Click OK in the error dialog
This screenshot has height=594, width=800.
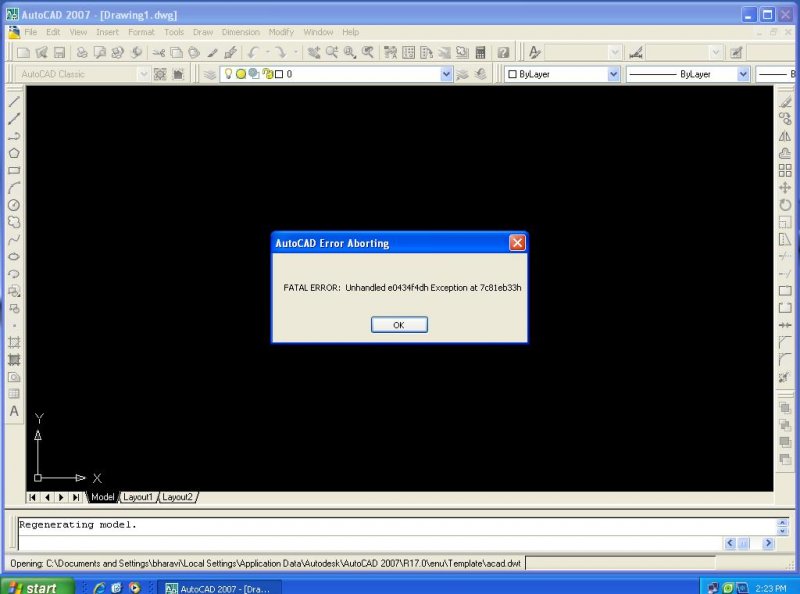pos(399,325)
